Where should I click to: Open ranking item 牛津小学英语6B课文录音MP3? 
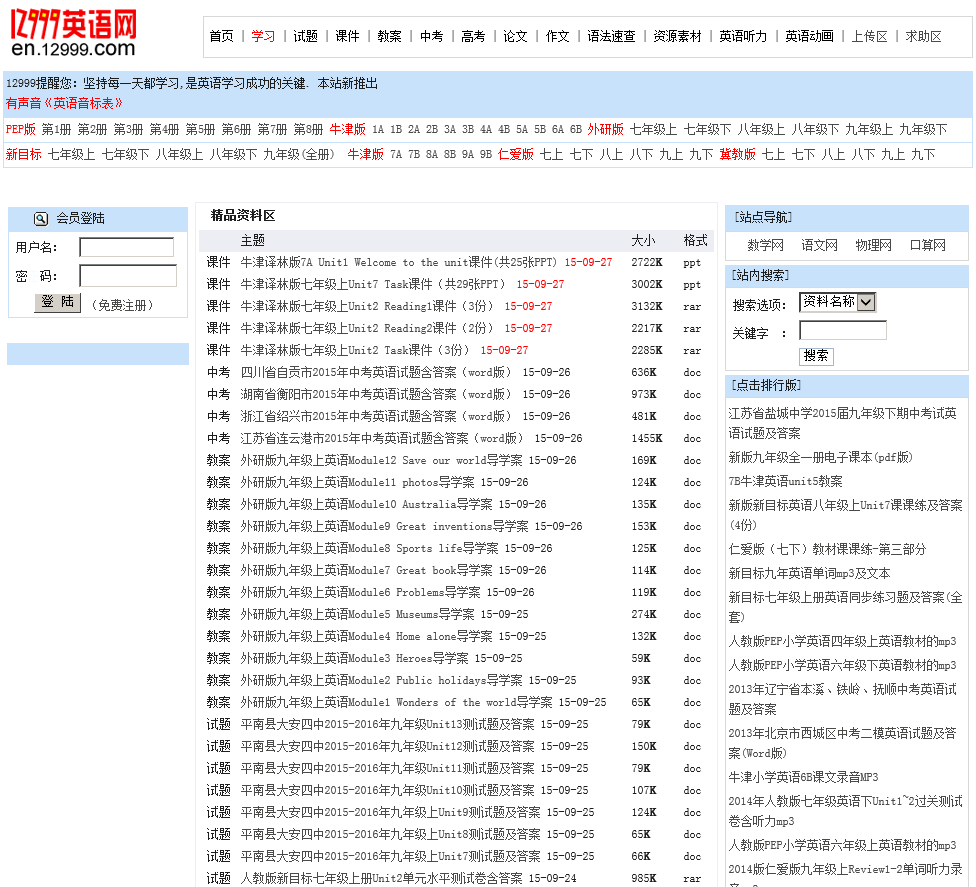pyautogui.click(x=803, y=777)
